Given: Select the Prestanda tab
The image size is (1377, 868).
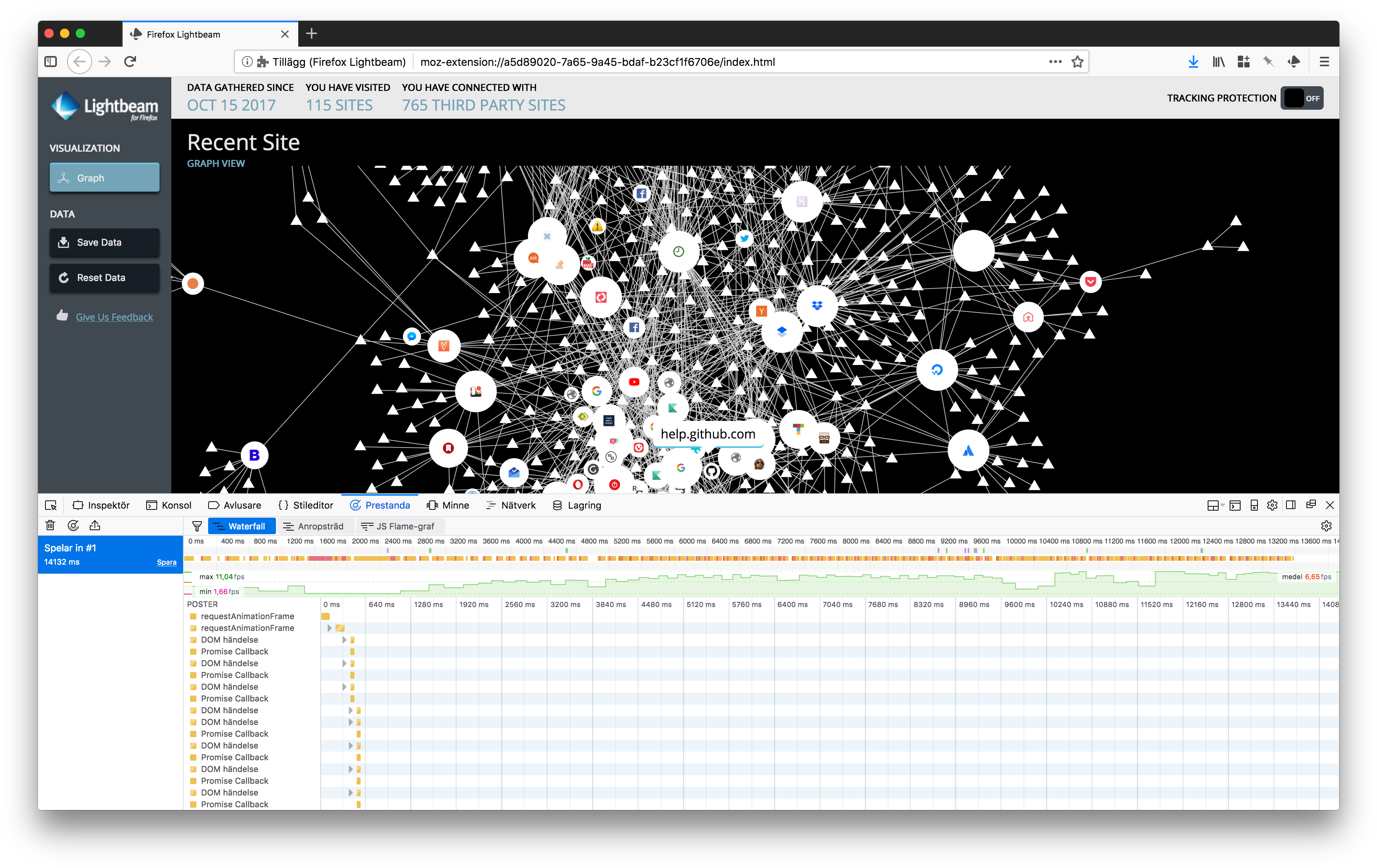Looking at the screenshot, I should click(380, 505).
